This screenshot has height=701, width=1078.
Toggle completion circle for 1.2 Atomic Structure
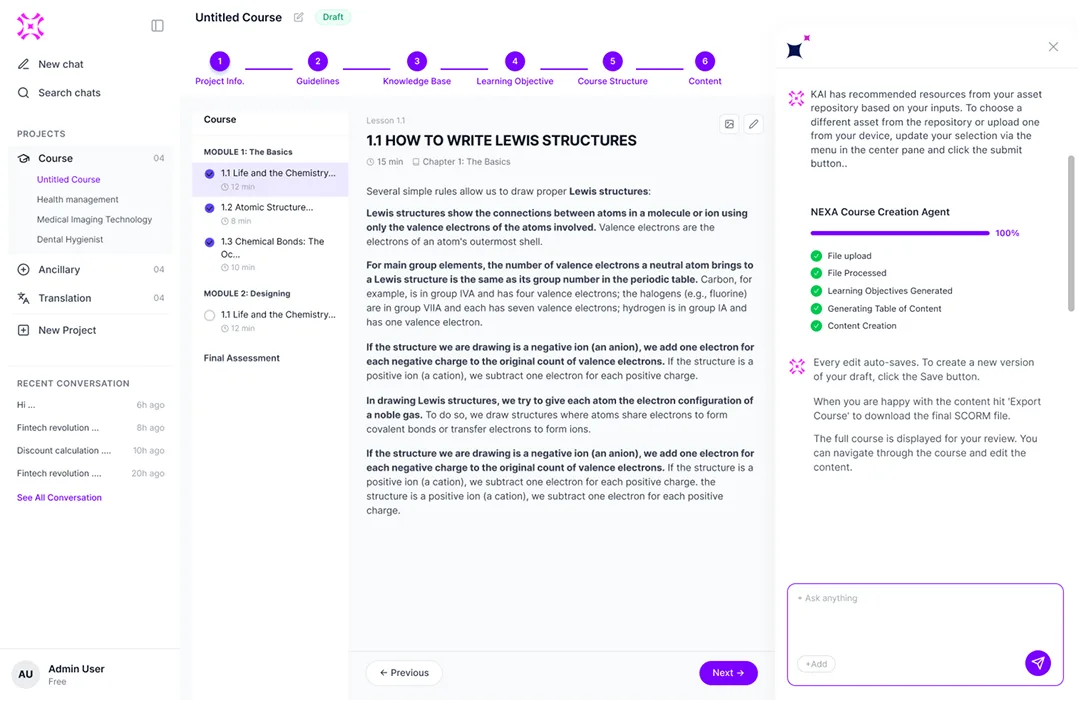[x=210, y=208]
